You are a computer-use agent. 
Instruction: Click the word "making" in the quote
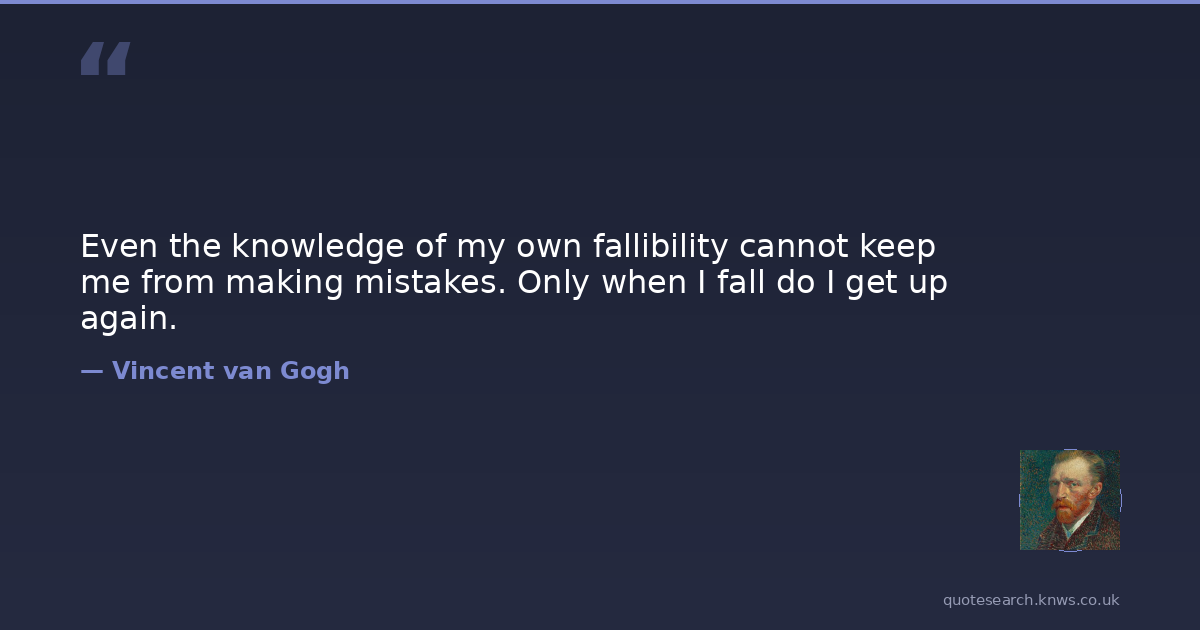click(x=285, y=283)
